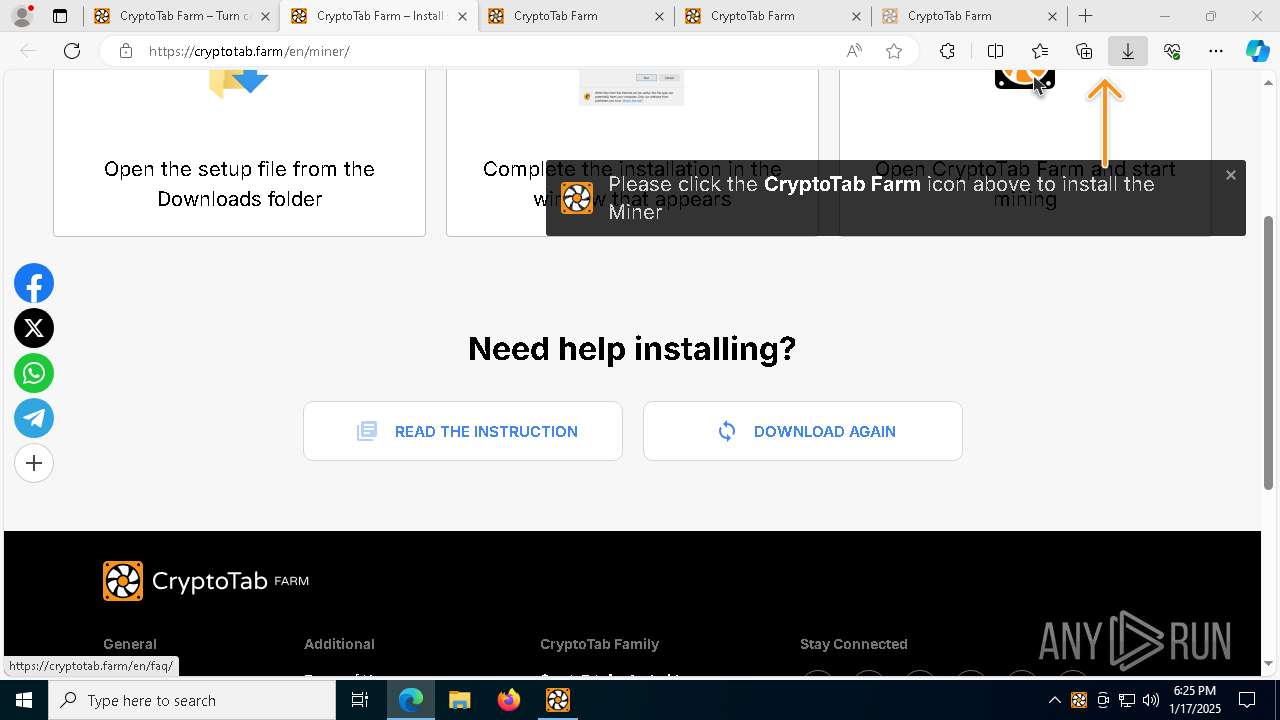Open volume control in system tray
1280x720 pixels.
point(1151,700)
